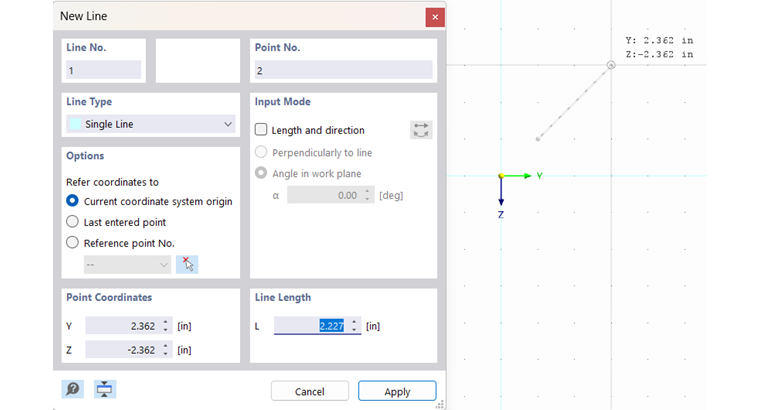Click the Single Line color swatch
760x410 pixels.
coord(75,124)
